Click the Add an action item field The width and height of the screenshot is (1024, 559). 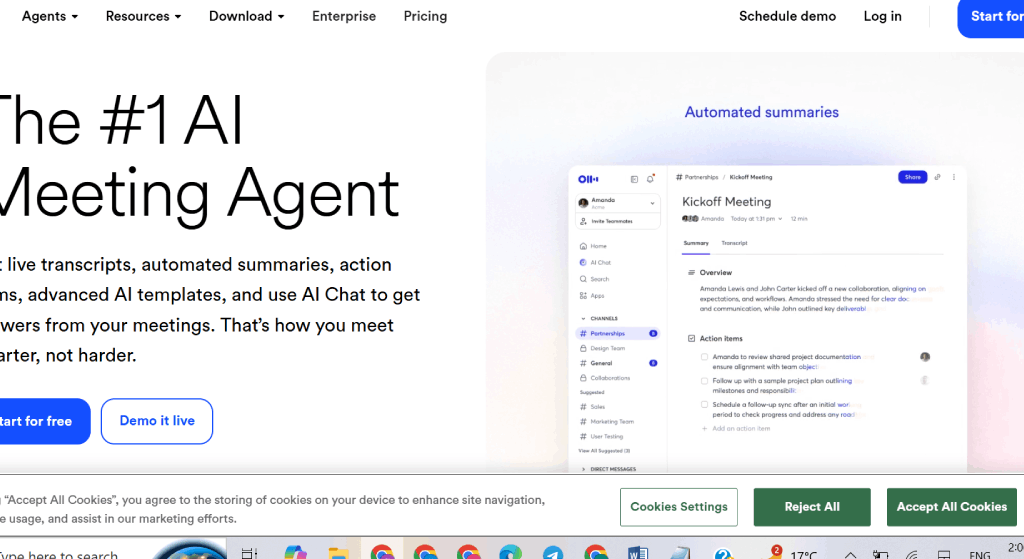click(740, 428)
